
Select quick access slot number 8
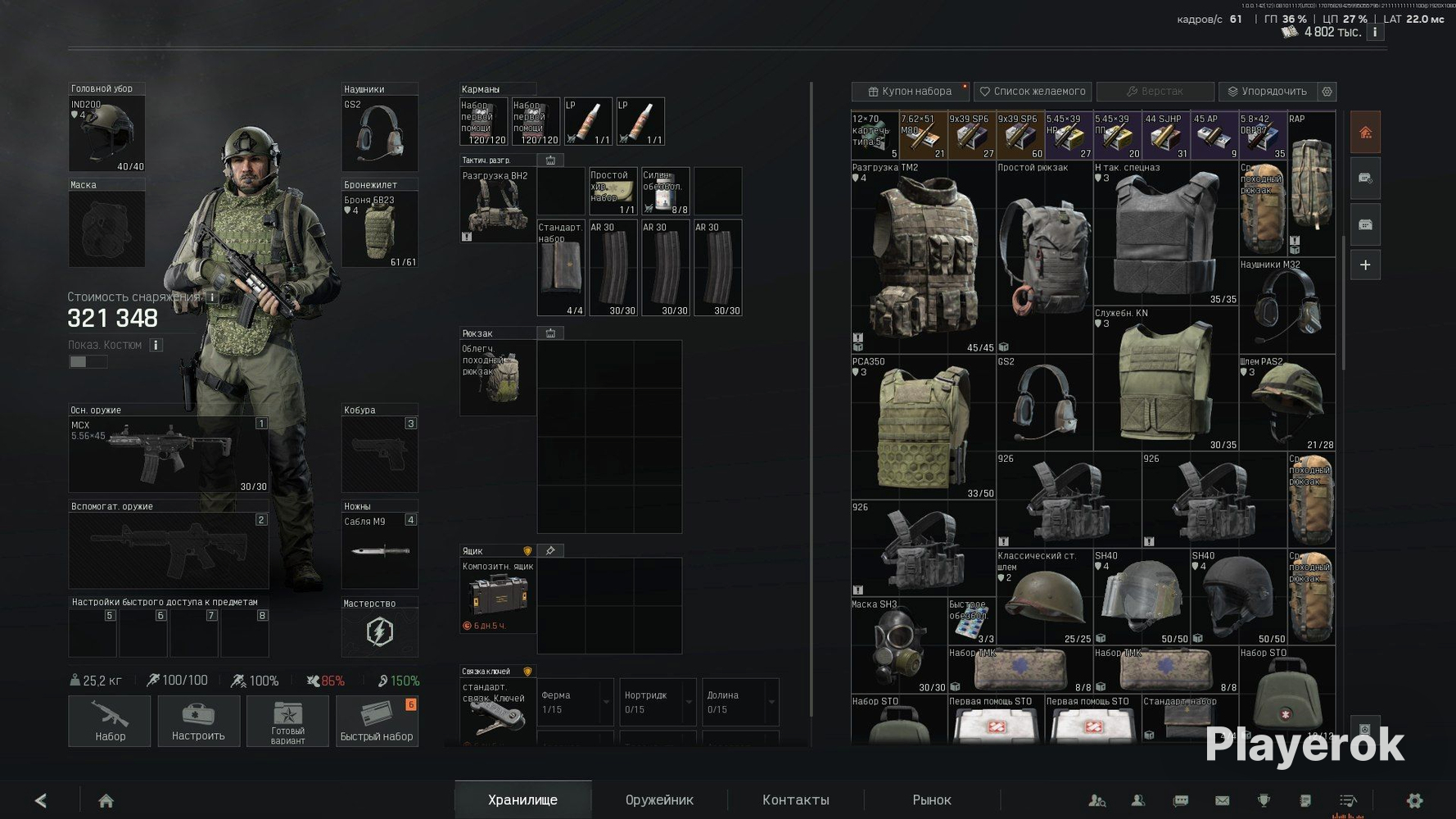[x=245, y=632]
